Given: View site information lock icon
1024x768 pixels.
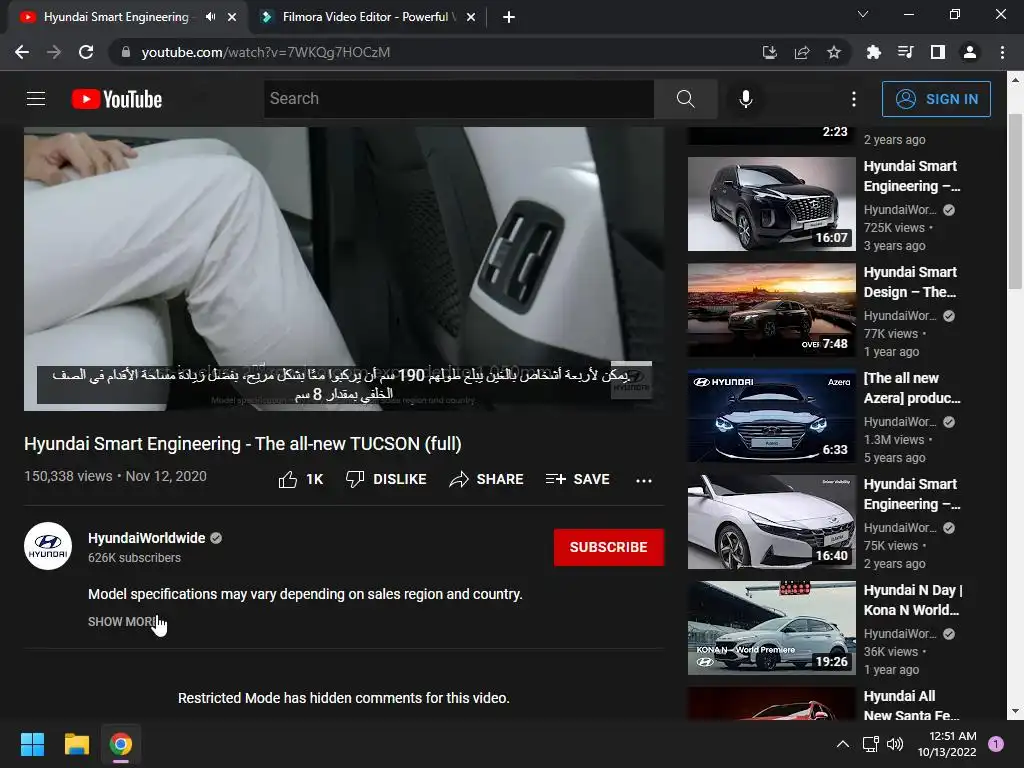Looking at the screenshot, I should [125, 52].
